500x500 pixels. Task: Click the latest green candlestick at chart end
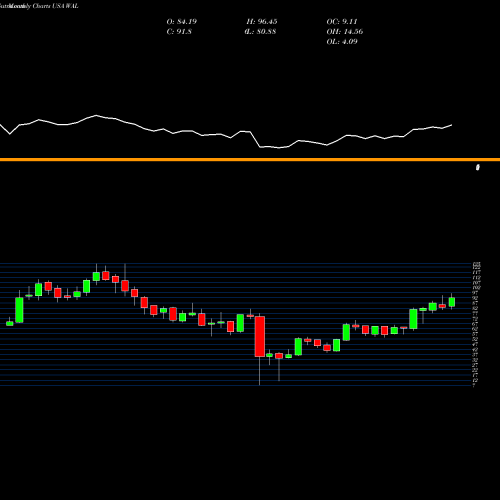[452, 302]
